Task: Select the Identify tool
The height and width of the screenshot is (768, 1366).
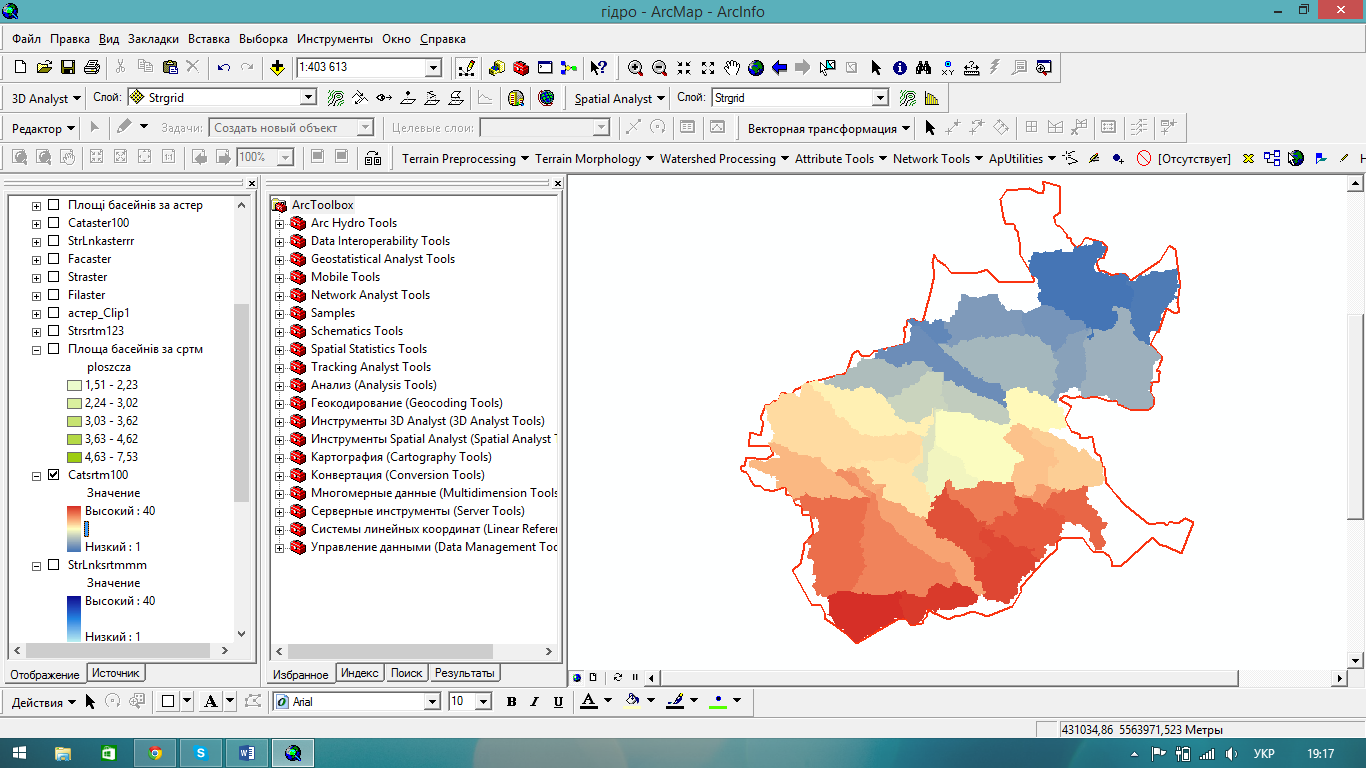Action: pos(900,68)
